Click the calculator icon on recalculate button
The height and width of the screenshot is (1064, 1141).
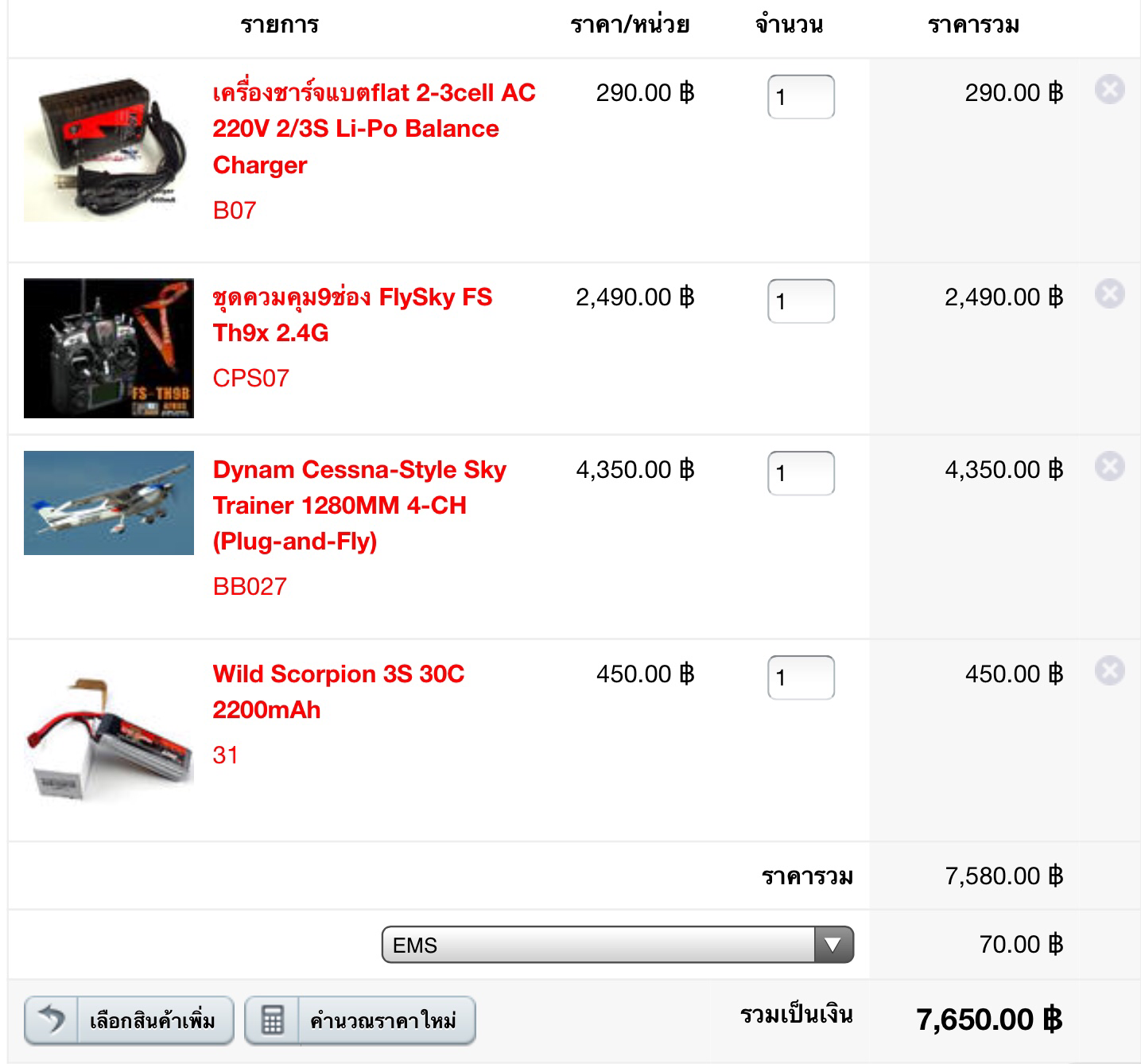pyautogui.click(x=272, y=1020)
